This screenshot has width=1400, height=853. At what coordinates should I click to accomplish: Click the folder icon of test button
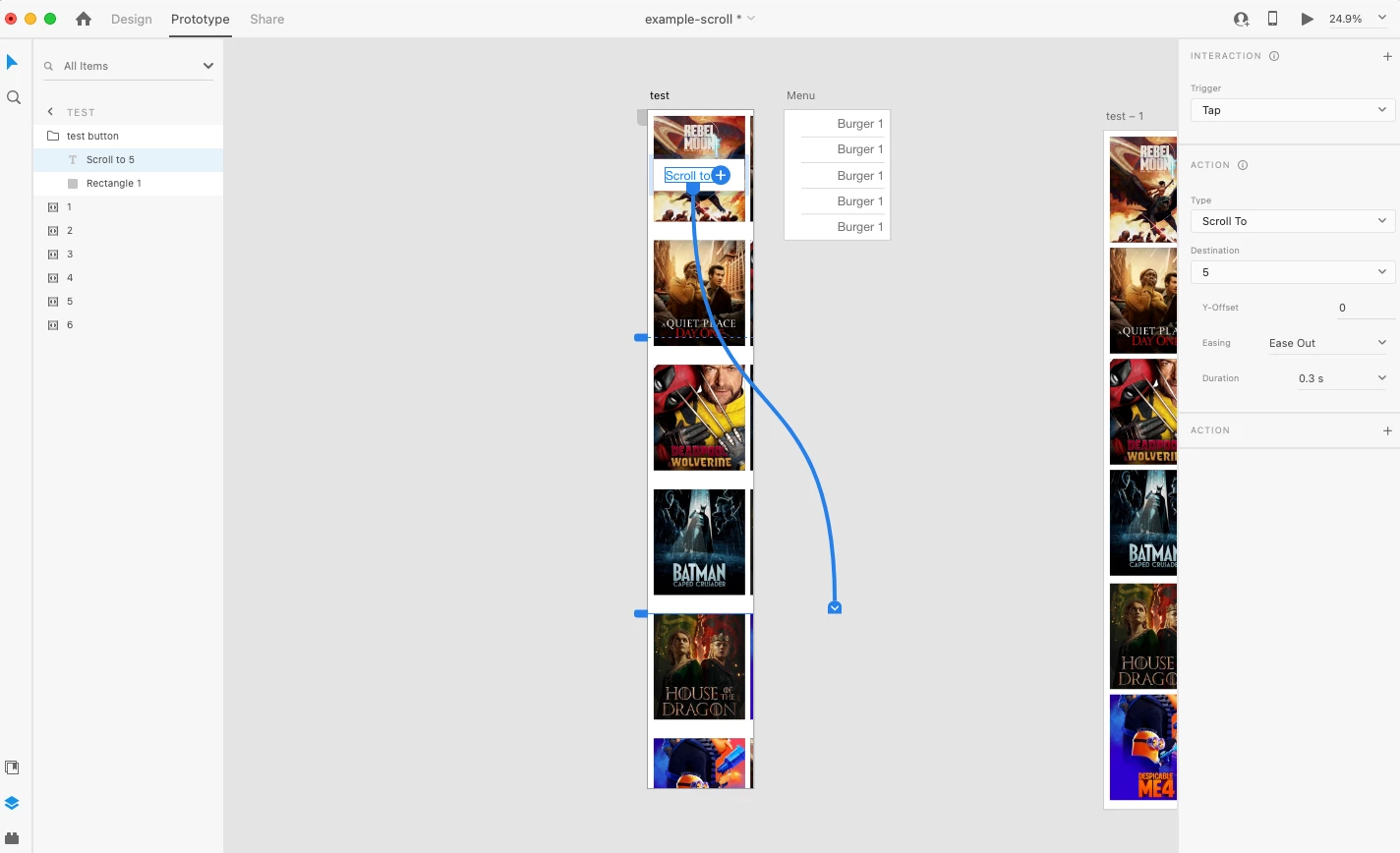pyautogui.click(x=53, y=136)
